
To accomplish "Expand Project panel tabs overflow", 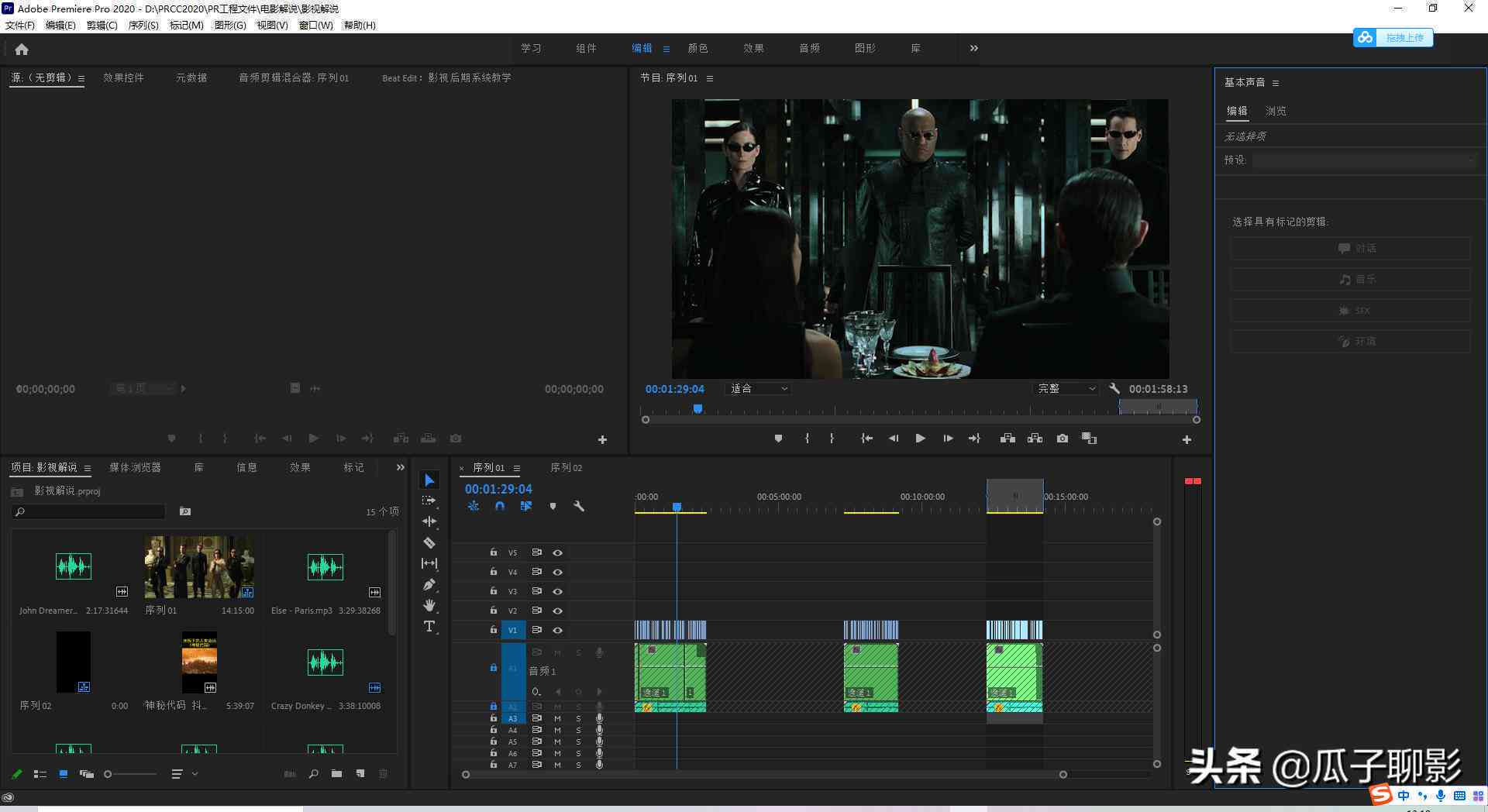I will click(400, 467).
